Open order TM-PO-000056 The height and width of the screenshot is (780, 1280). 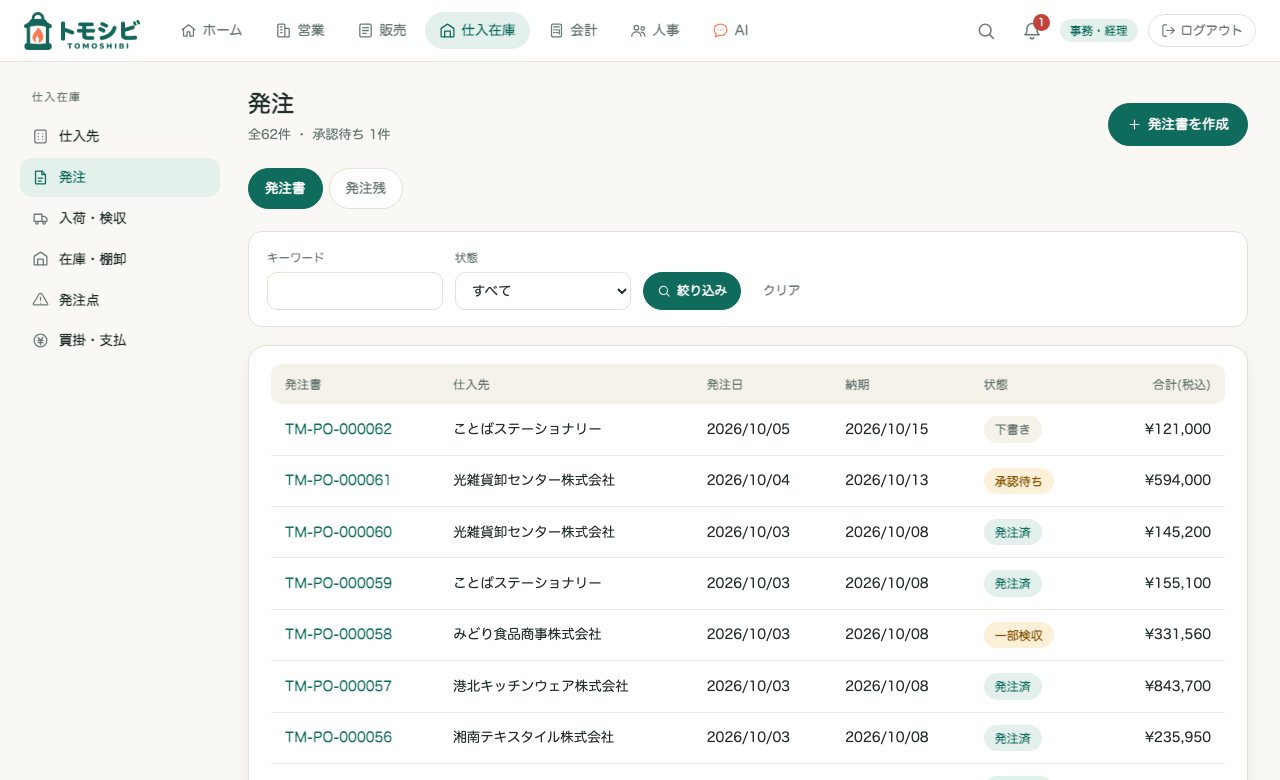click(x=338, y=737)
